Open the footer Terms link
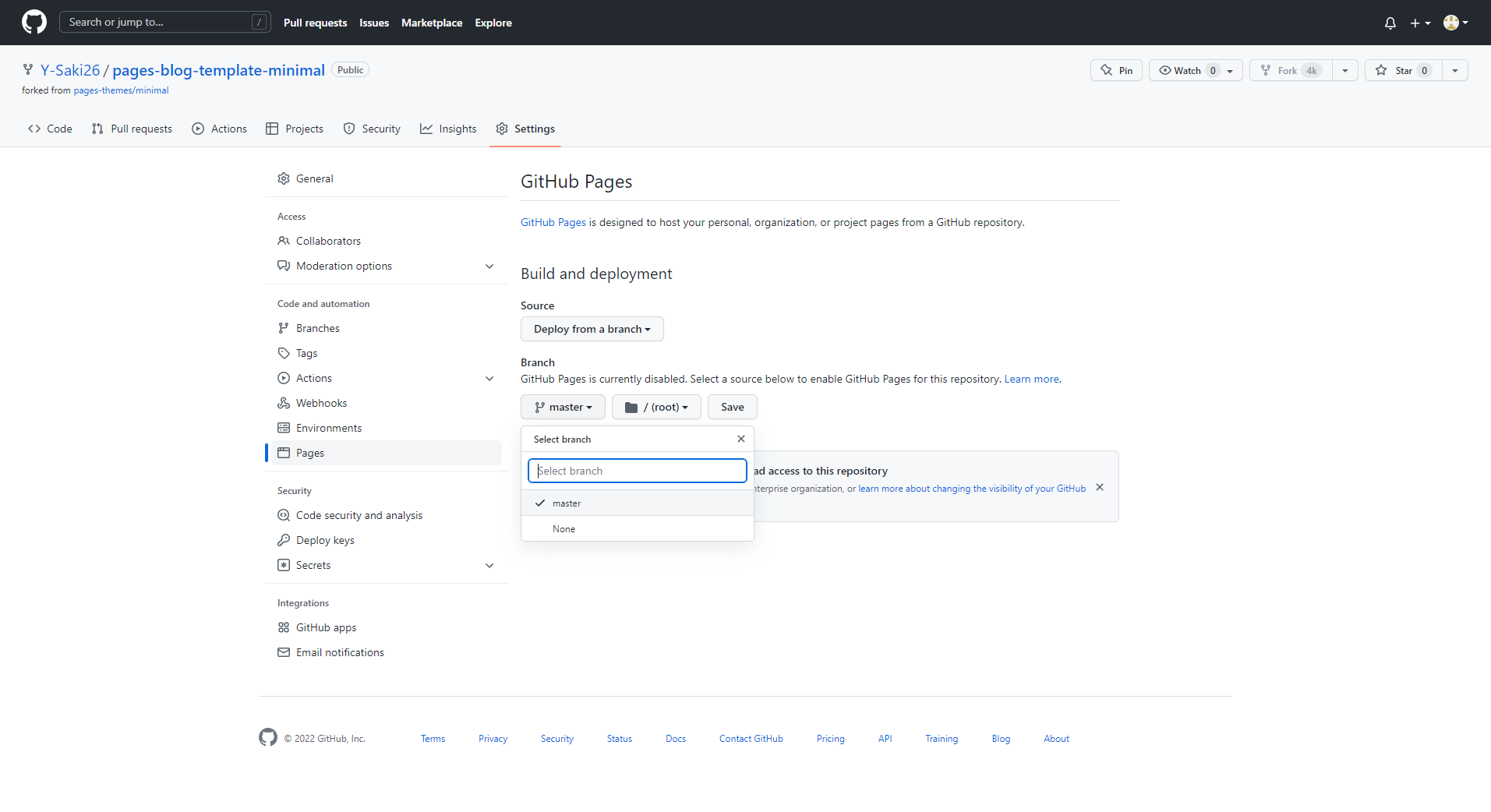Screen dimensions: 1491x812 coord(433,739)
